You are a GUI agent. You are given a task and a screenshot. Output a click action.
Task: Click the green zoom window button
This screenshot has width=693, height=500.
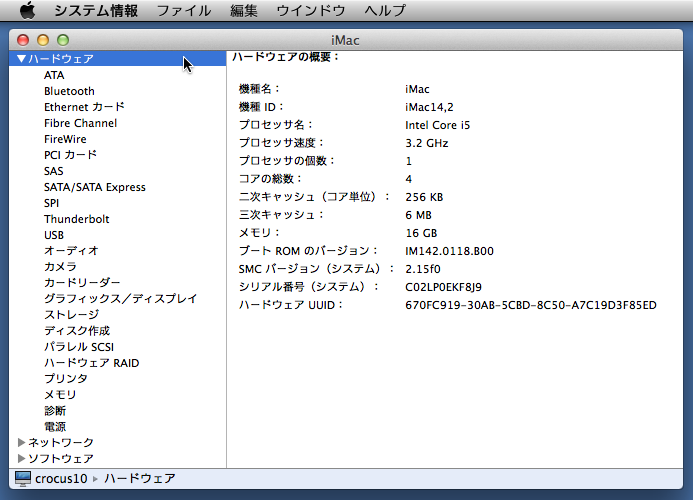click(x=63, y=40)
